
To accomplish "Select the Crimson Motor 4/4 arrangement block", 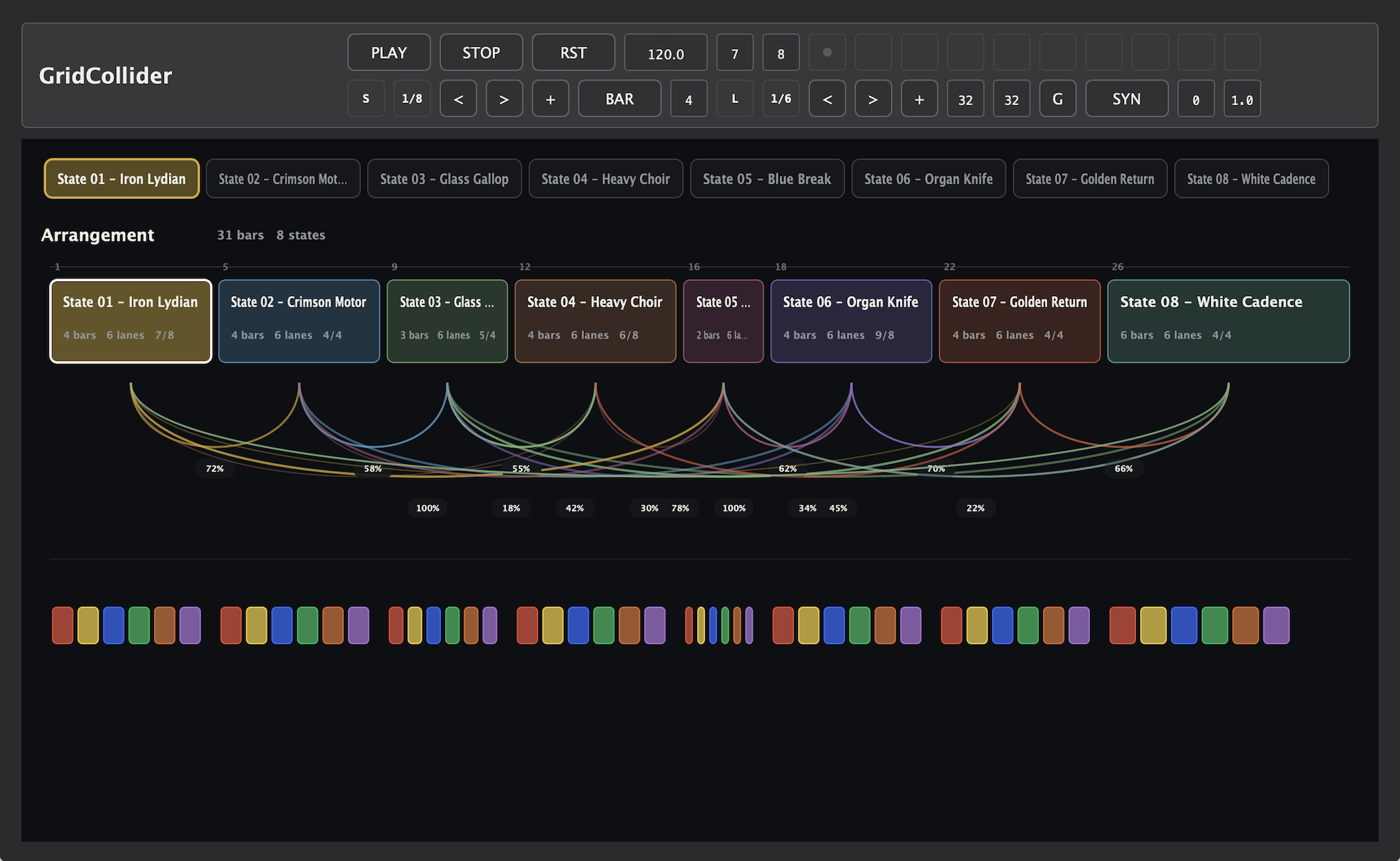I will (x=299, y=321).
